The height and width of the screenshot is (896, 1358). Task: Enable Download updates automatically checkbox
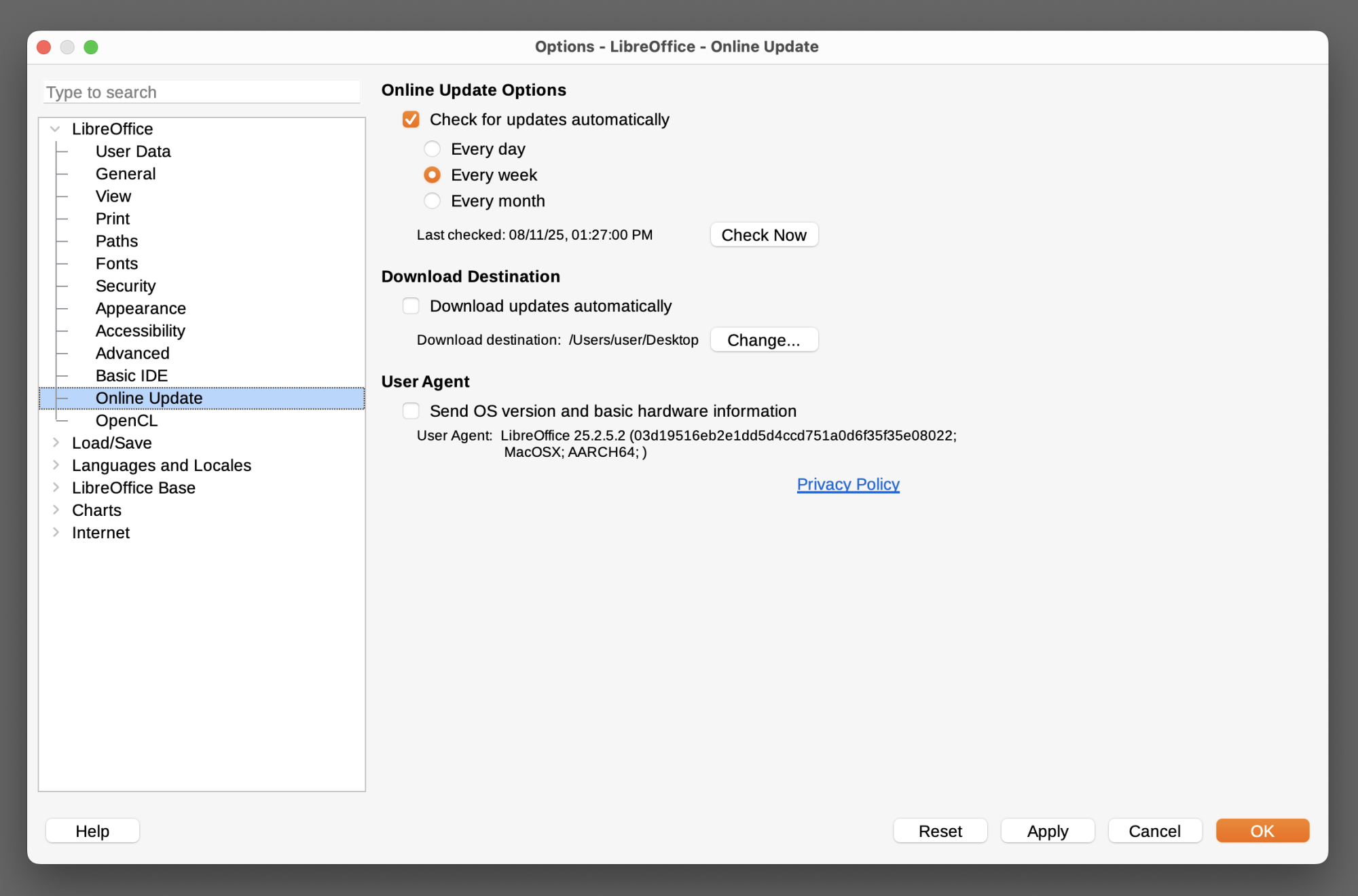(x=411, y=306)
